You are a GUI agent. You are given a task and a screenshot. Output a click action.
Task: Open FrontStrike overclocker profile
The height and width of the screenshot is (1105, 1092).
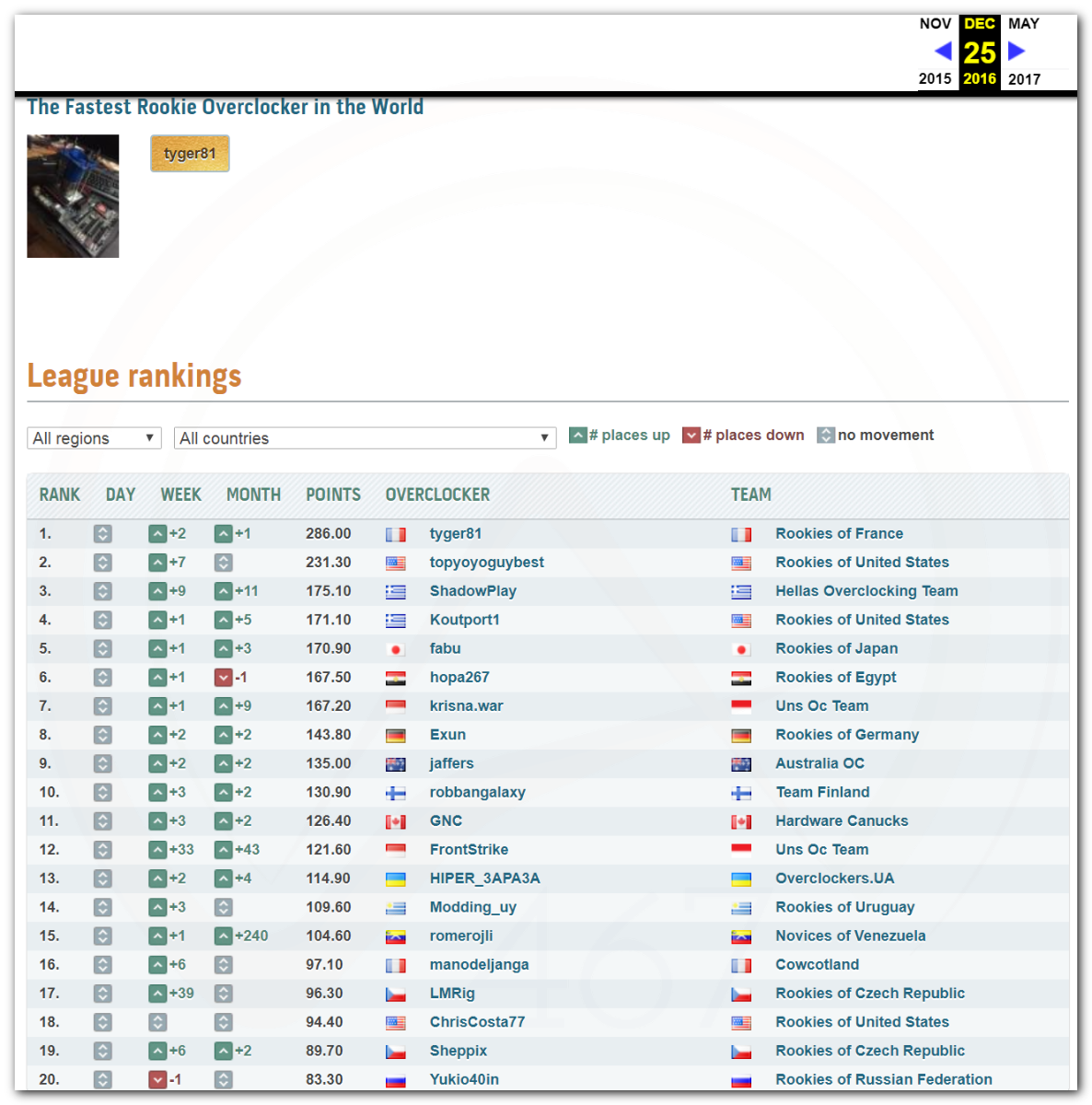tap(470, 850)
